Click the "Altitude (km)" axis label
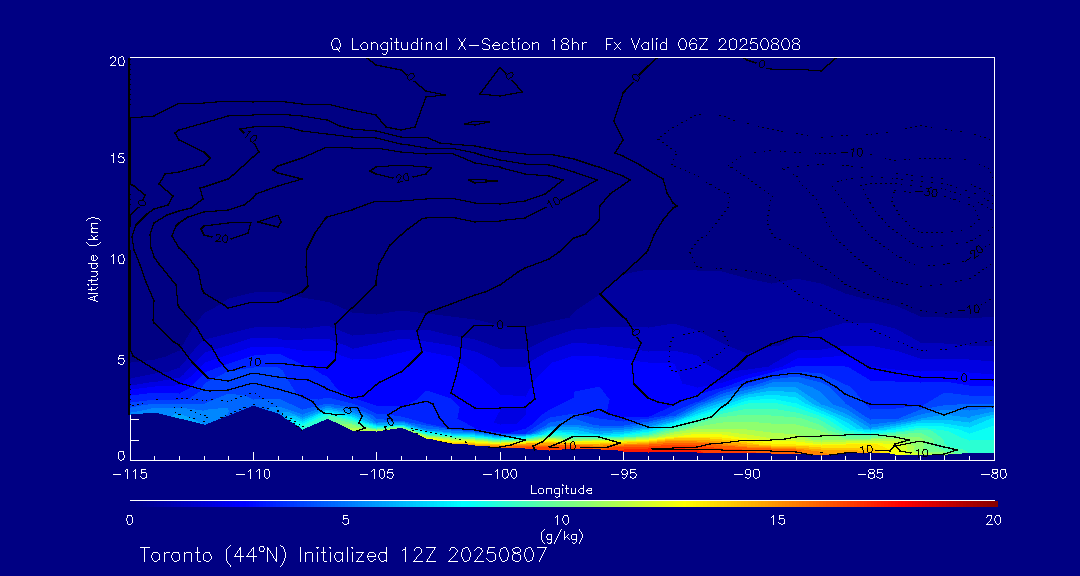 (94, 259)
